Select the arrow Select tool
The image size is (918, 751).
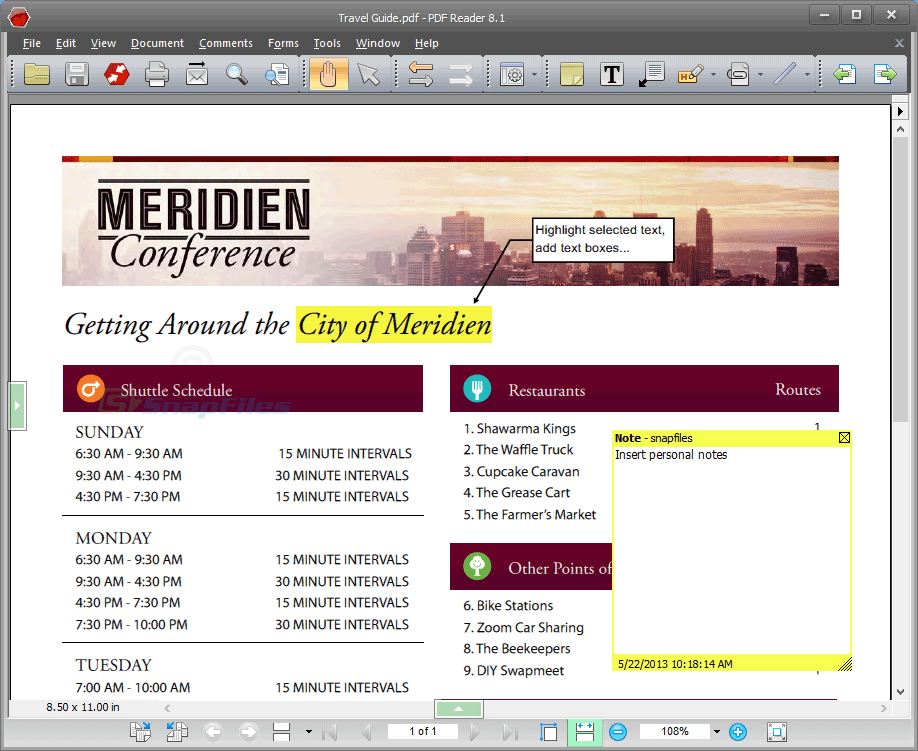click(369, 74)
